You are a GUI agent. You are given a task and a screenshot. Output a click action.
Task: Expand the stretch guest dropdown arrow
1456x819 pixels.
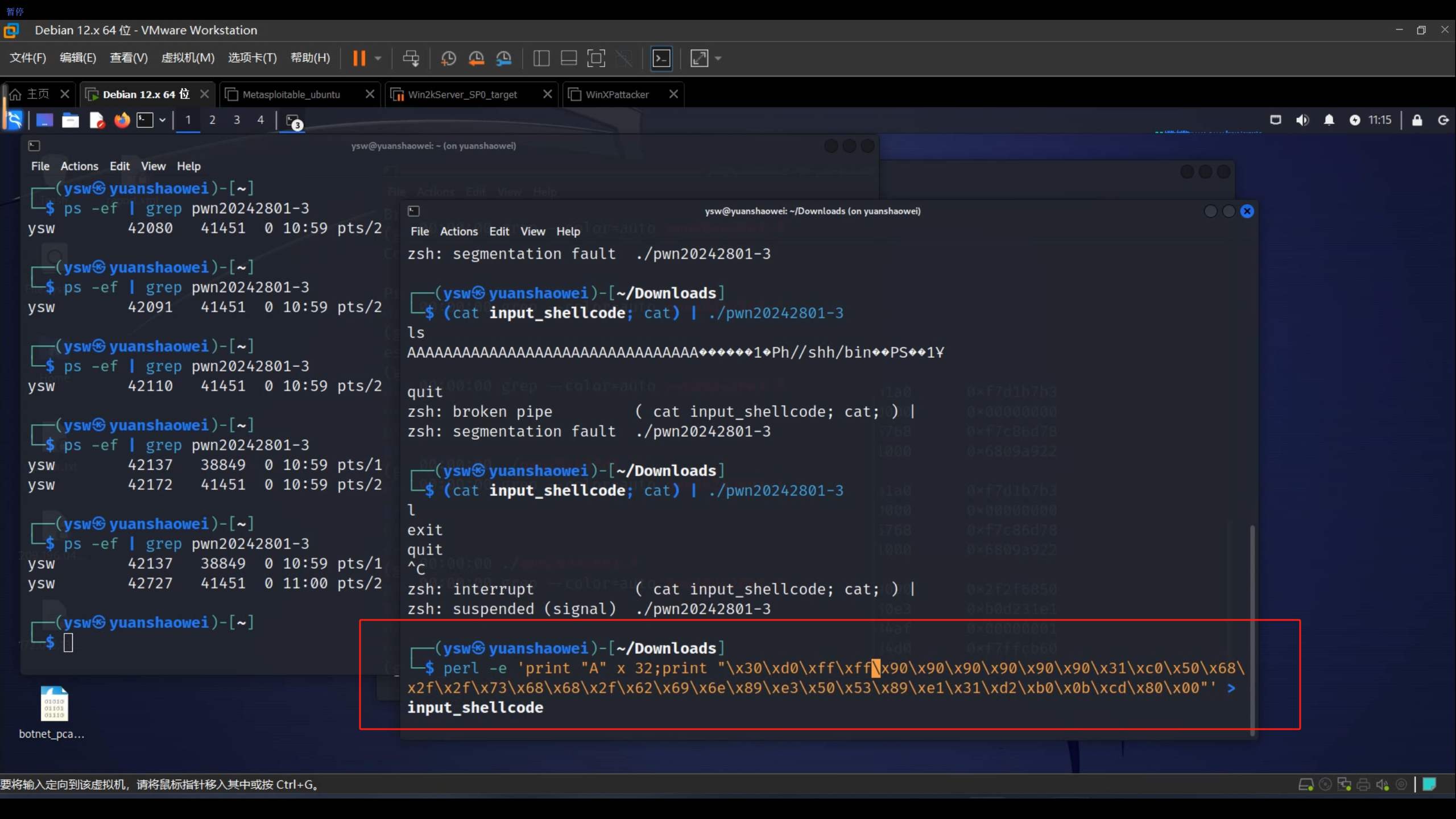pyautogui.click(x=718, y=58)
